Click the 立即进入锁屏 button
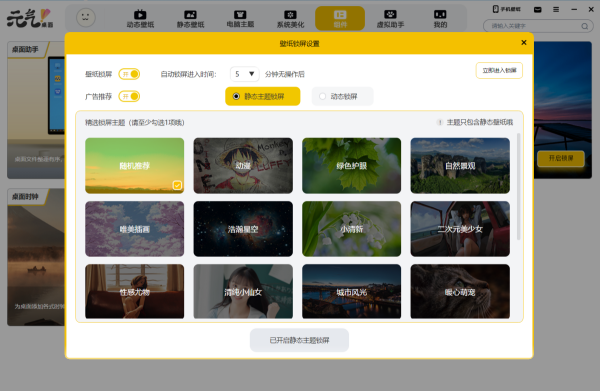The height and width of the screenshot is (391, 600). [x=499, y=70]
